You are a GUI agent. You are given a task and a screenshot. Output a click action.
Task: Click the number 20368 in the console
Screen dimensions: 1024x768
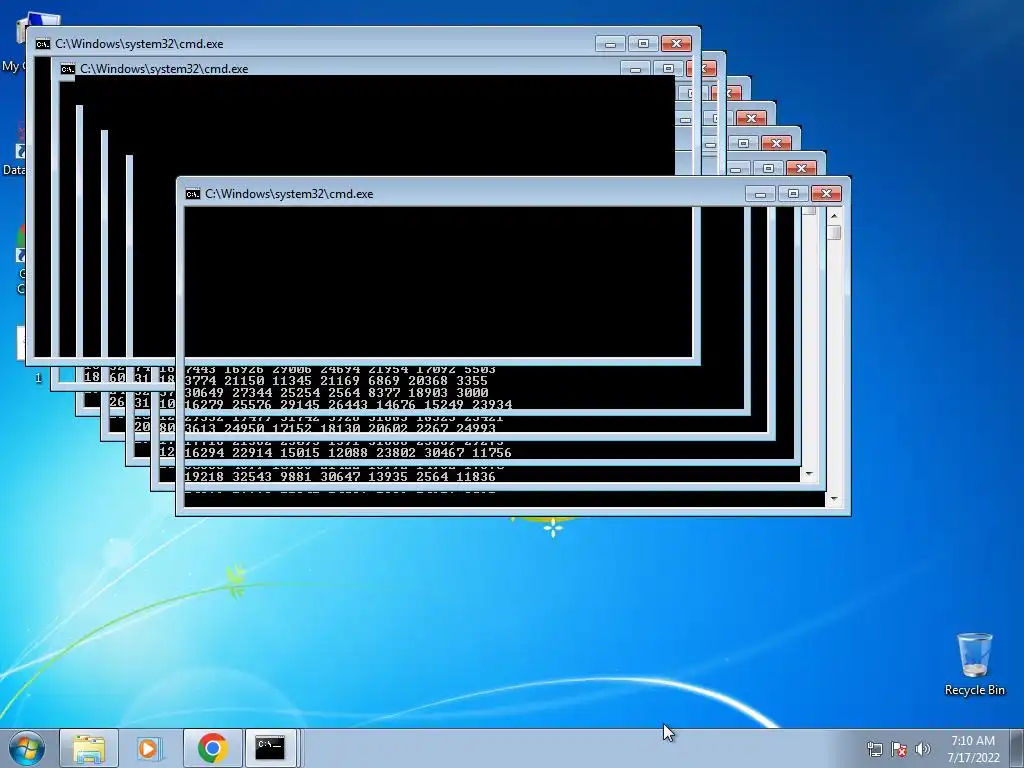click(428, 381)
